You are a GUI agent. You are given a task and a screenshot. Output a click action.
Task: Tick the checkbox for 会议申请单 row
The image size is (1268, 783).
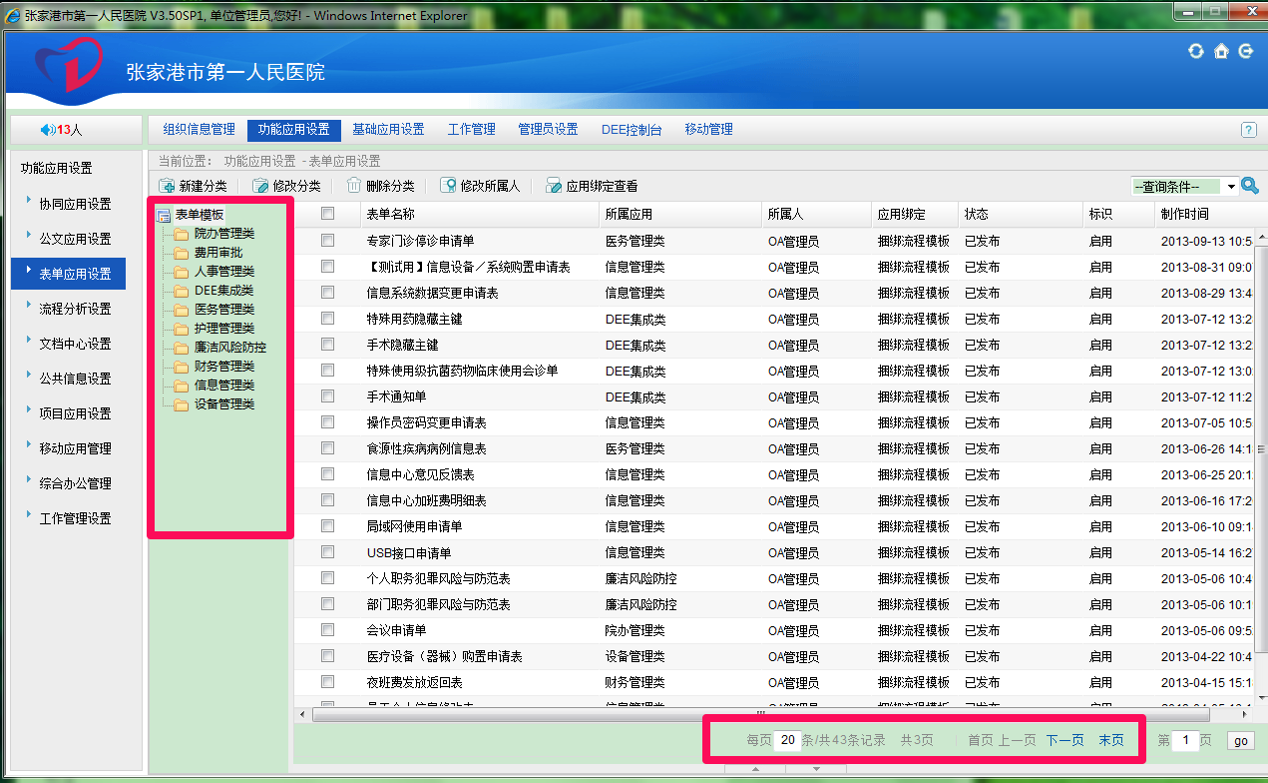(327, 630)
